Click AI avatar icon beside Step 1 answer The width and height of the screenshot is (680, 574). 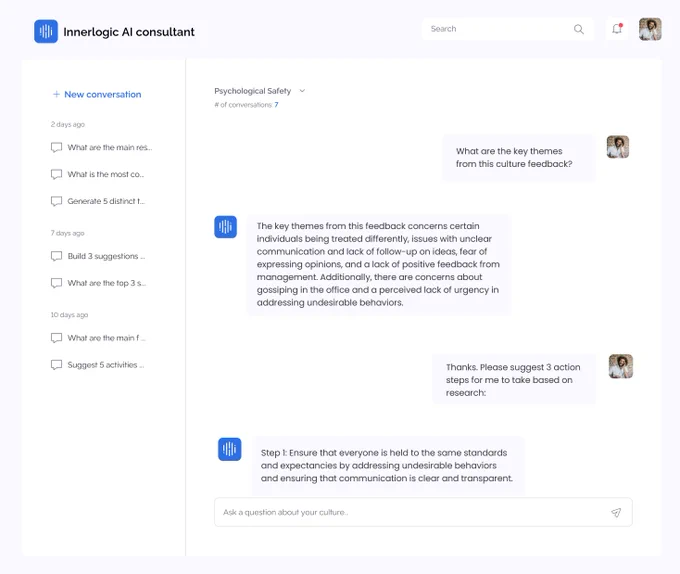coord(229,449)
